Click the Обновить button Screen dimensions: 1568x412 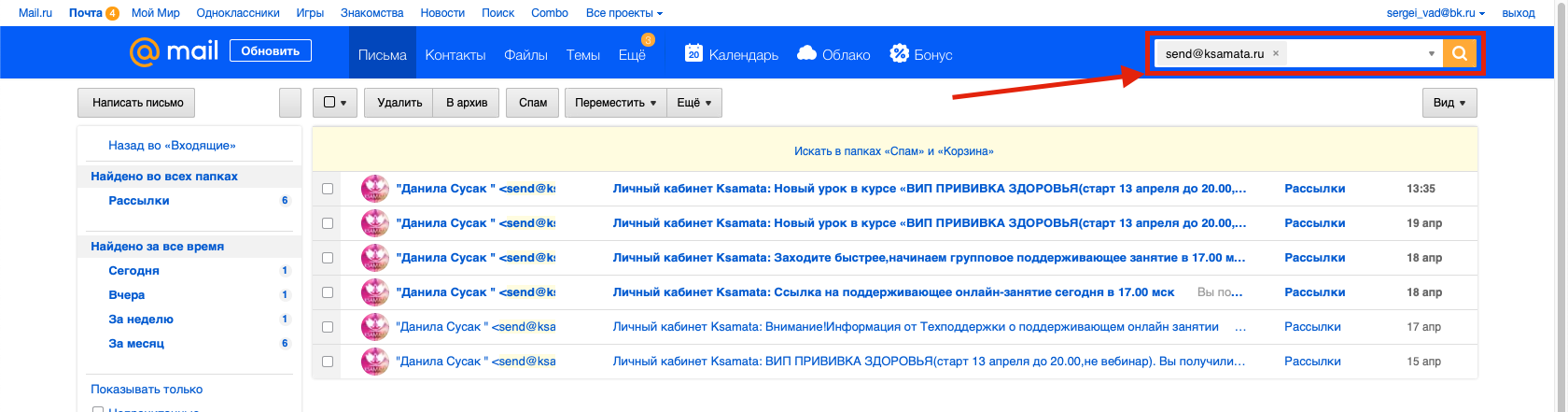click(x=271, y=51)
